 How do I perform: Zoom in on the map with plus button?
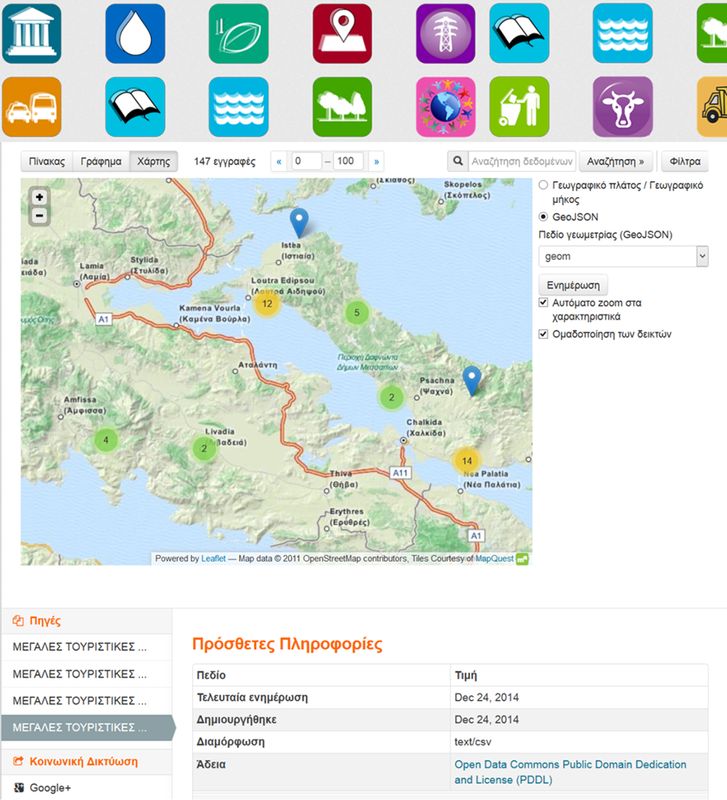40,197
